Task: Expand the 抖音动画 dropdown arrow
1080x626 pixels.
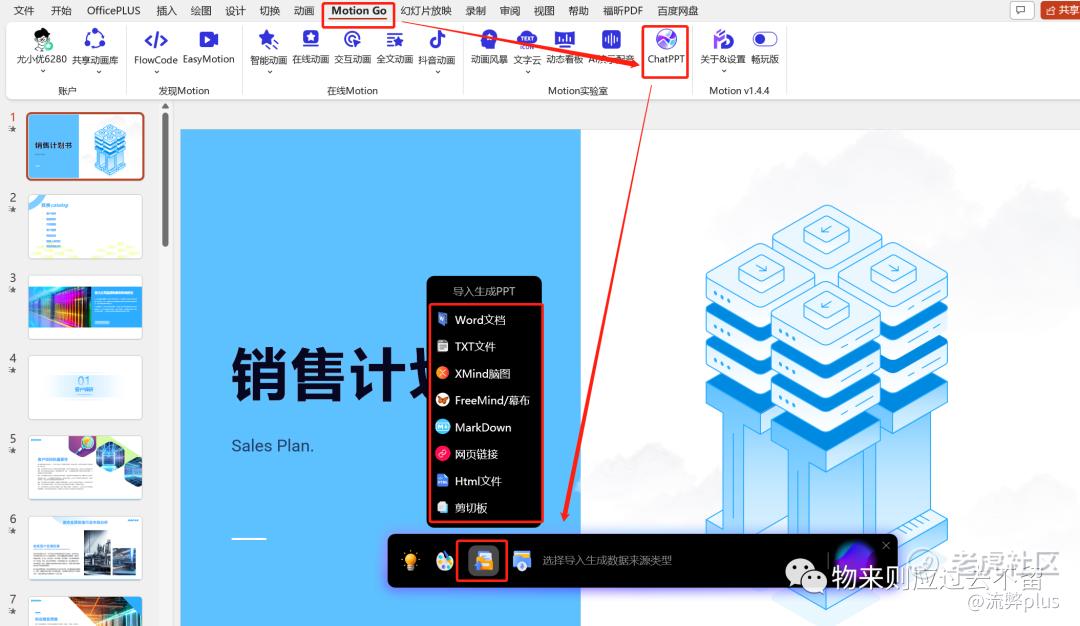Action: tap(437, 71)
